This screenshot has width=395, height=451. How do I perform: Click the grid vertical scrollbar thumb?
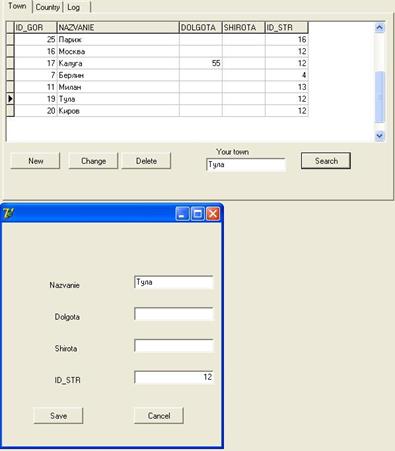[x=380, y=97]
